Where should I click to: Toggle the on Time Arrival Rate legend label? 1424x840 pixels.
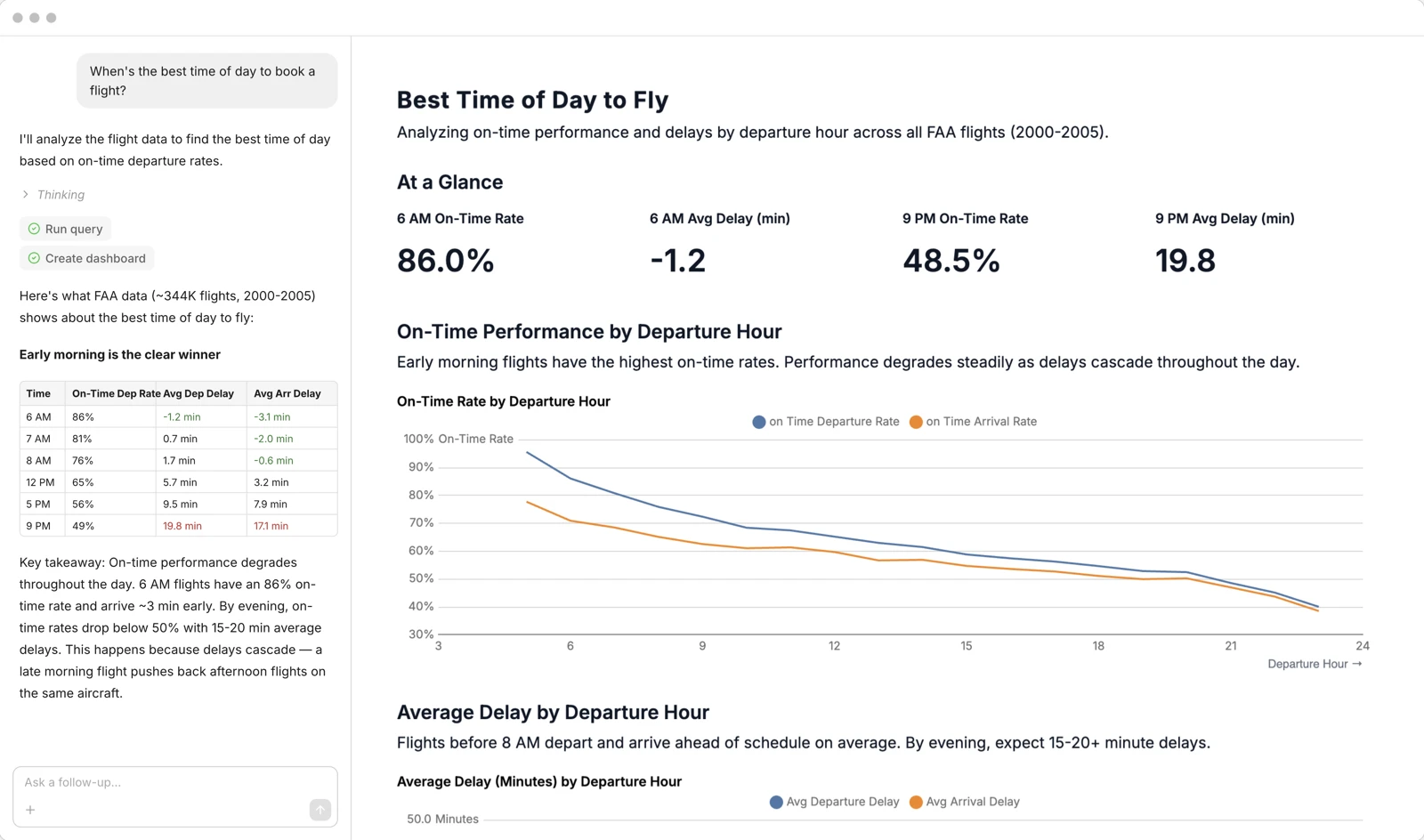(x=981, y=422)
